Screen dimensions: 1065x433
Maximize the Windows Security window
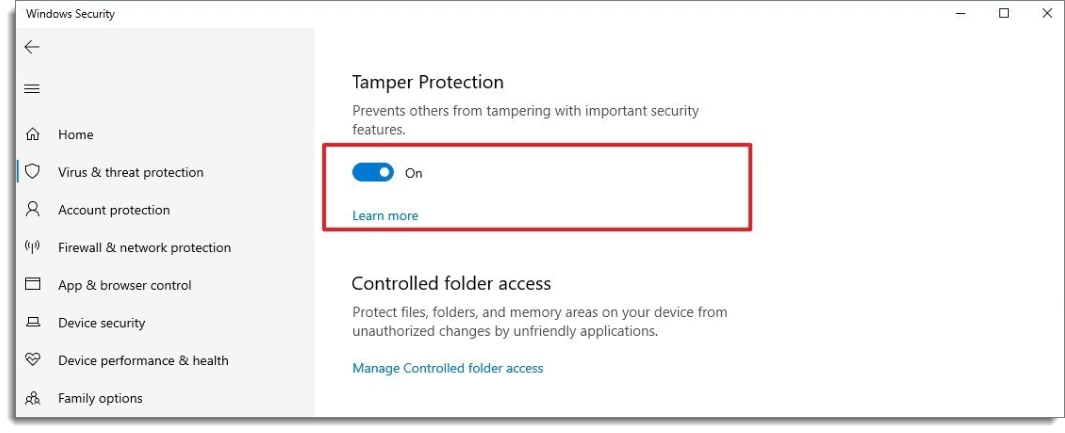(1004, 13)
